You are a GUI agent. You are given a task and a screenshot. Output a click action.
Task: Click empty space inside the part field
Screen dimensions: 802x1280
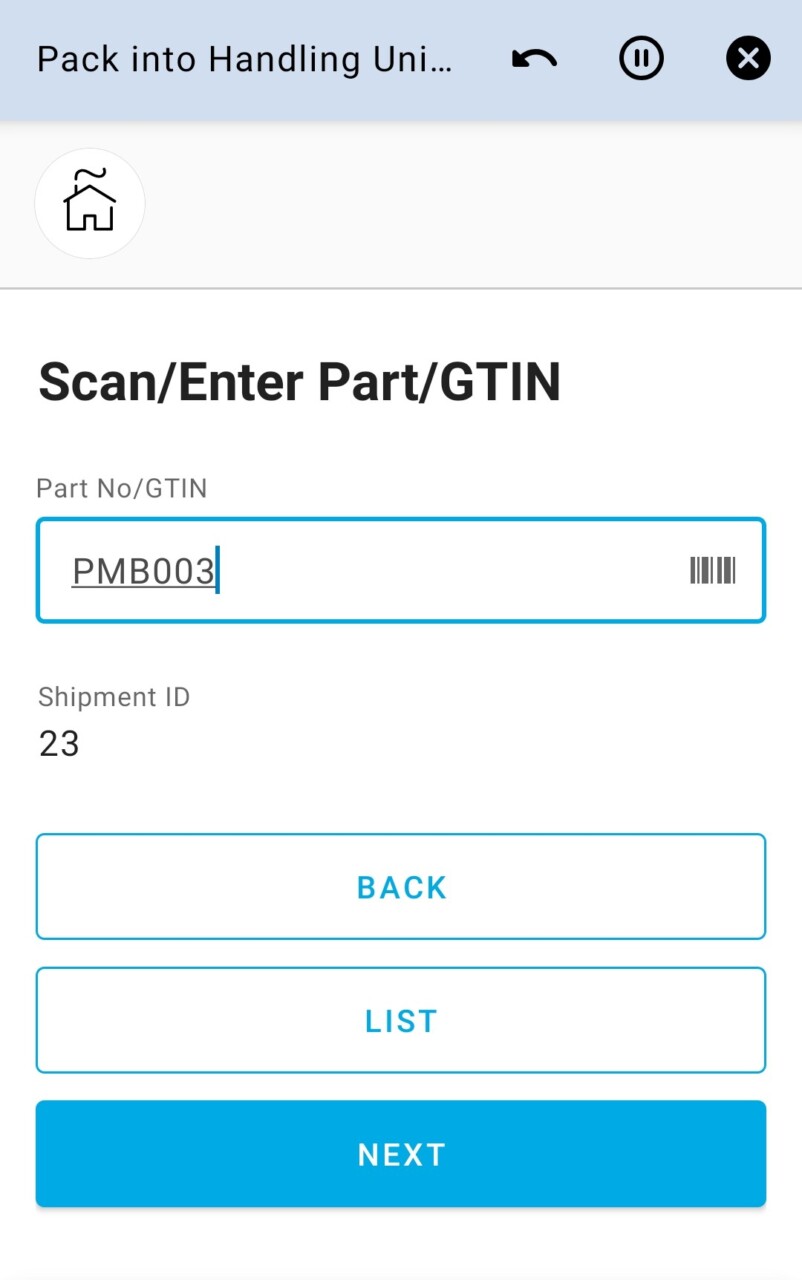tap(450, 571)
